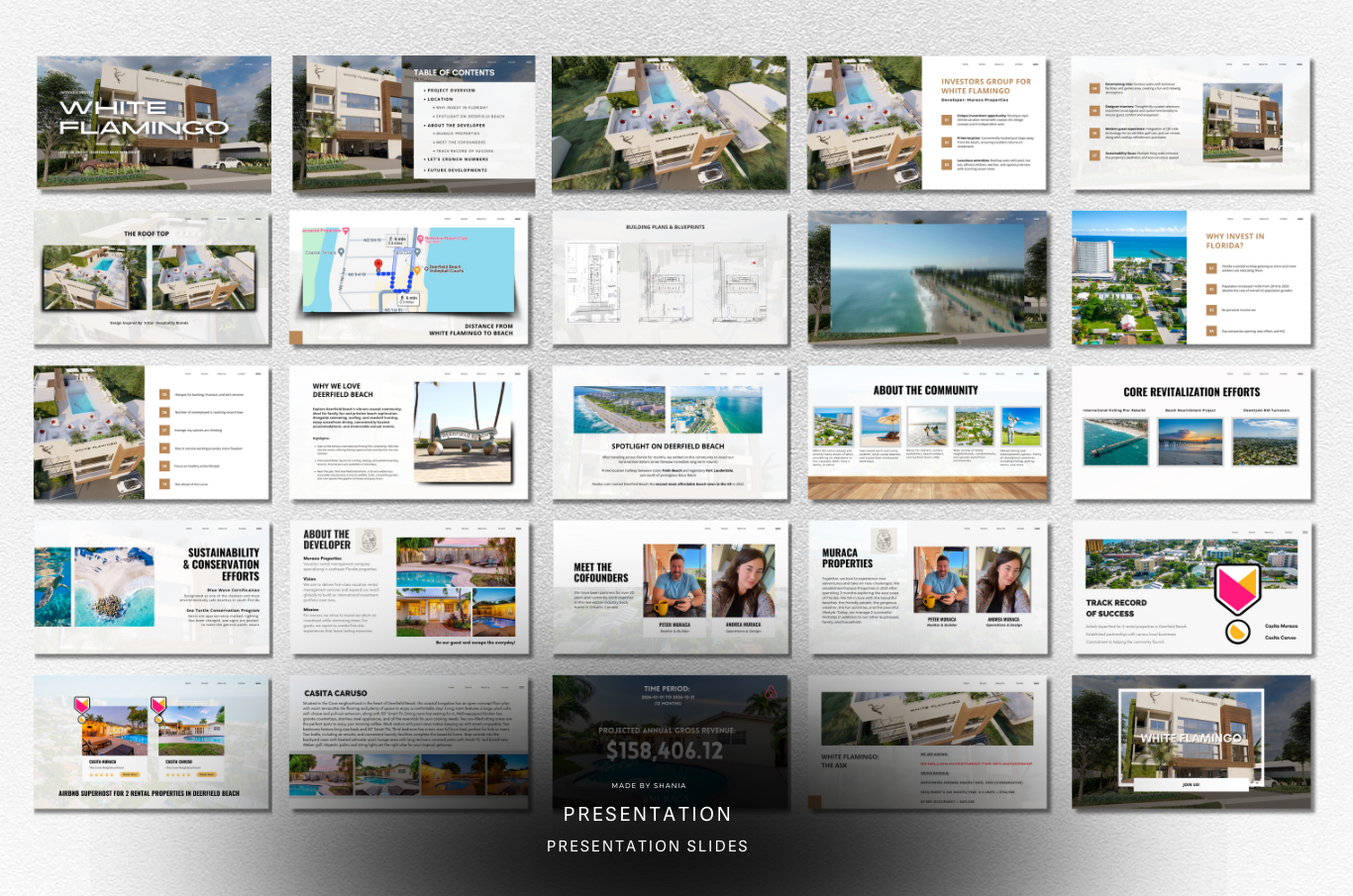Open the Muraca Properties slide
Screen dimensions: 1353x896
pyautogui.click(x=926, y=587)
